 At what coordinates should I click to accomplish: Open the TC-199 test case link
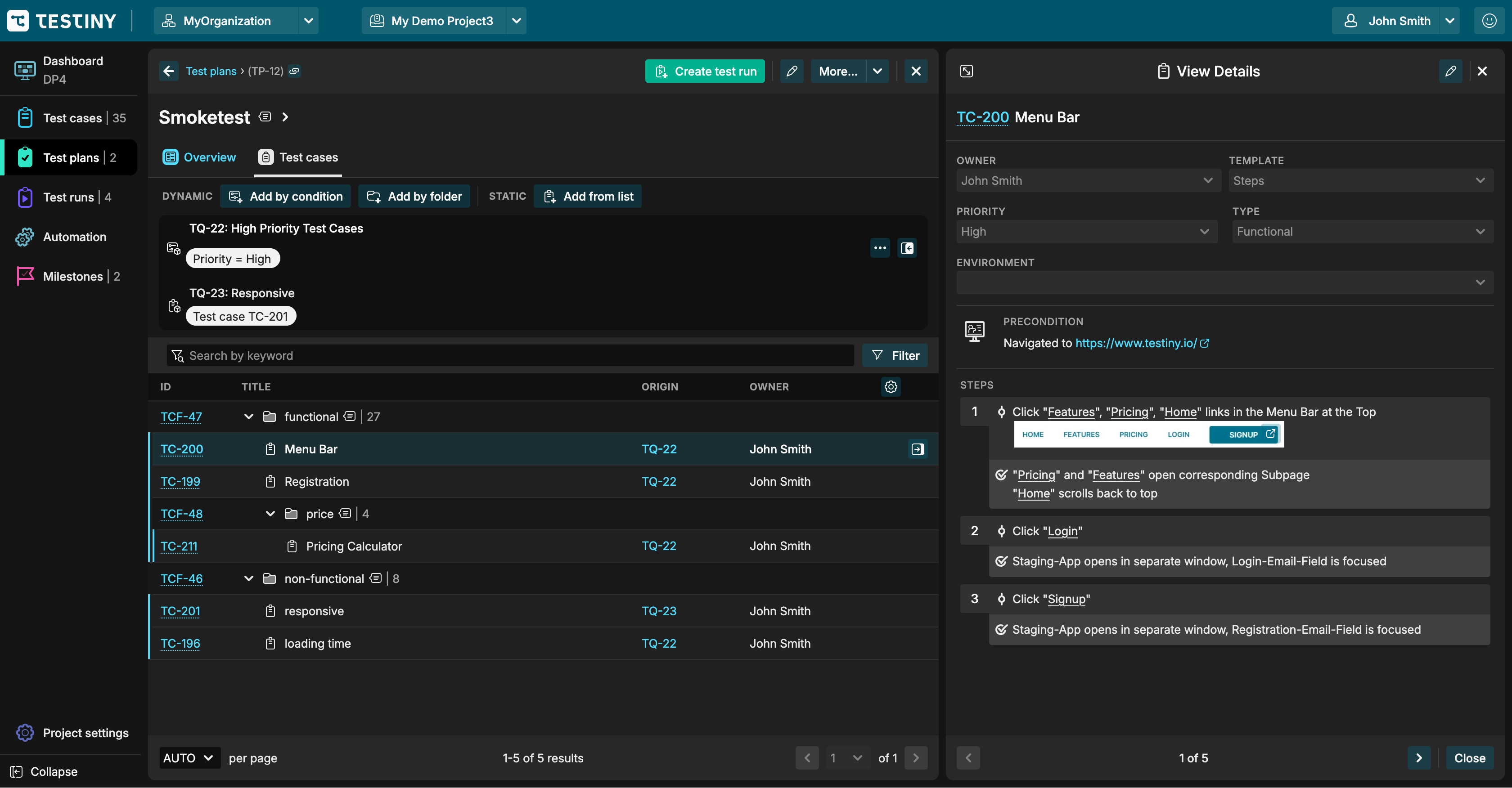(180, 481)
